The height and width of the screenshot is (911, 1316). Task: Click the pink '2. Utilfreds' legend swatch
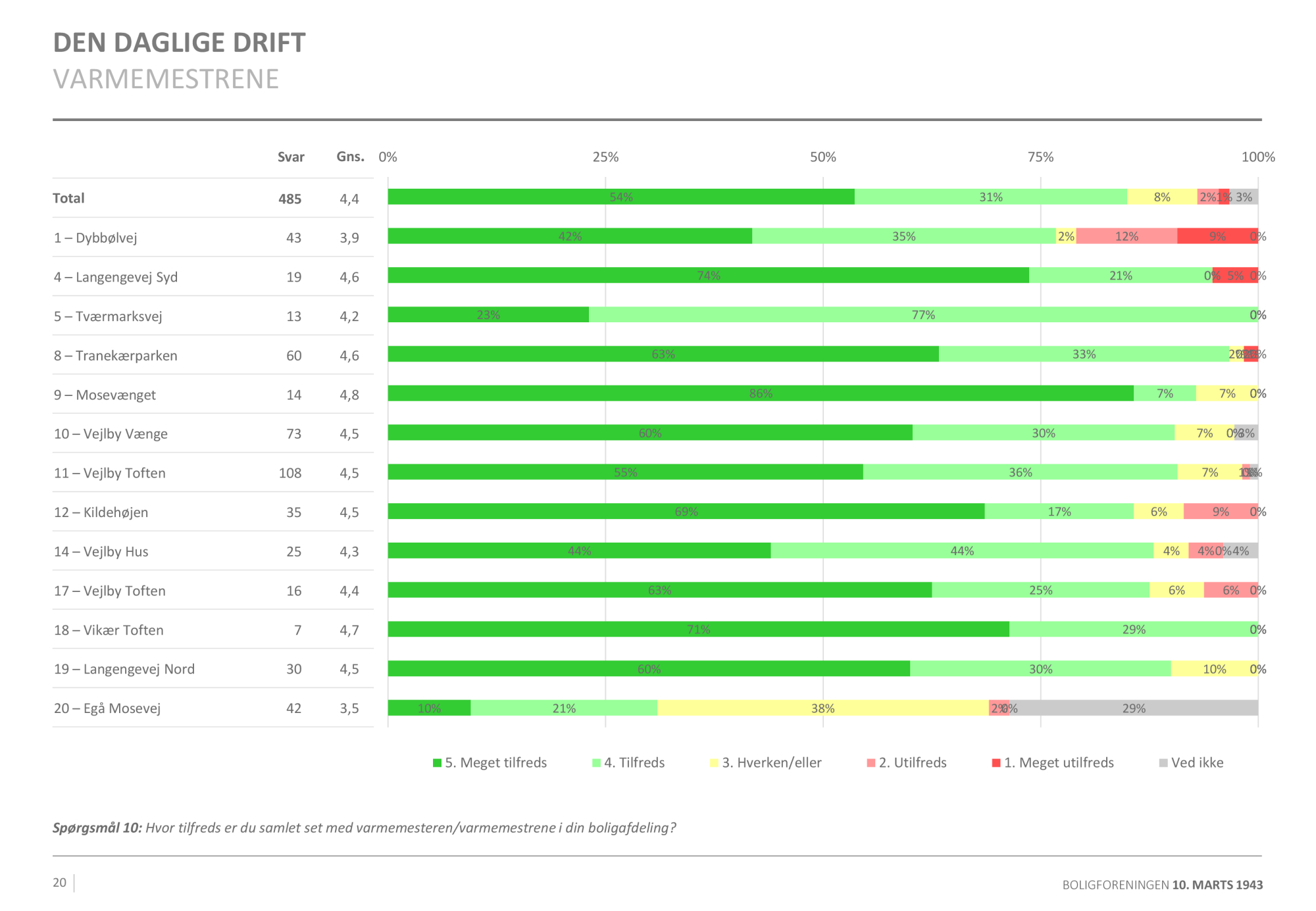pos(871,763)
